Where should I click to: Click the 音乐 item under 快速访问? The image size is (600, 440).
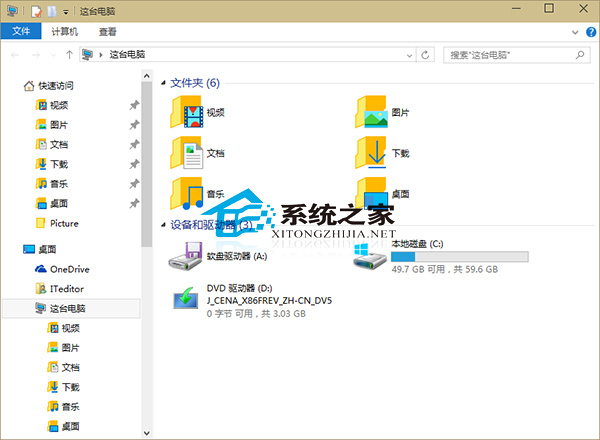52,184
